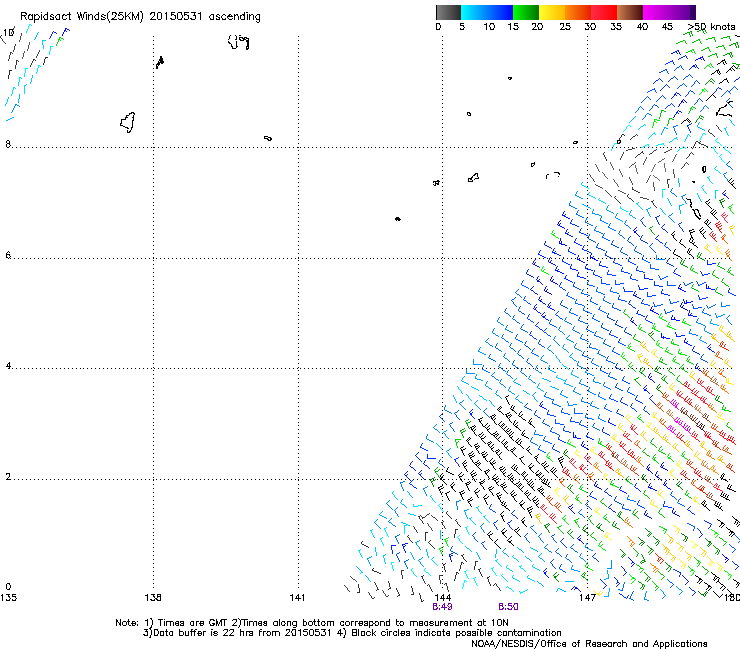Click the purple '8:50' time label
This screenshot has height=650, width=740.
pos(508,607)
